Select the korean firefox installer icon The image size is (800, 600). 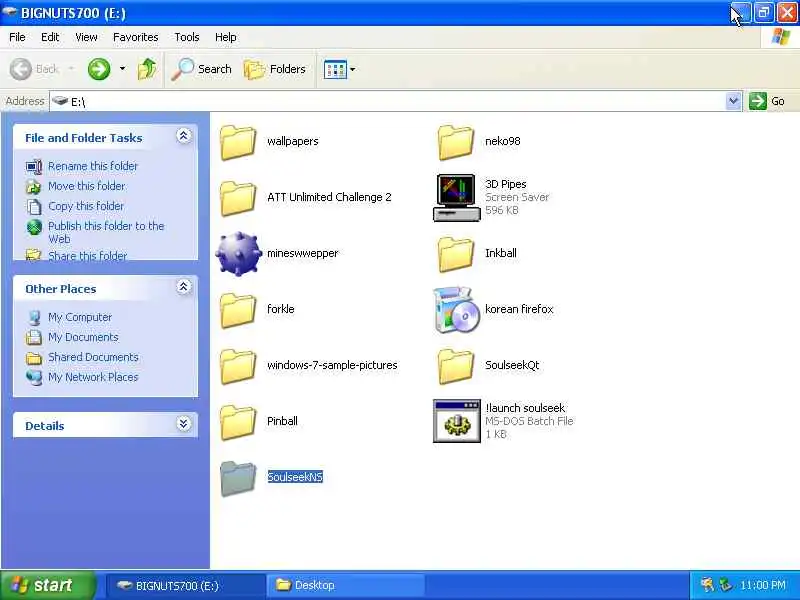pos(457,310)
